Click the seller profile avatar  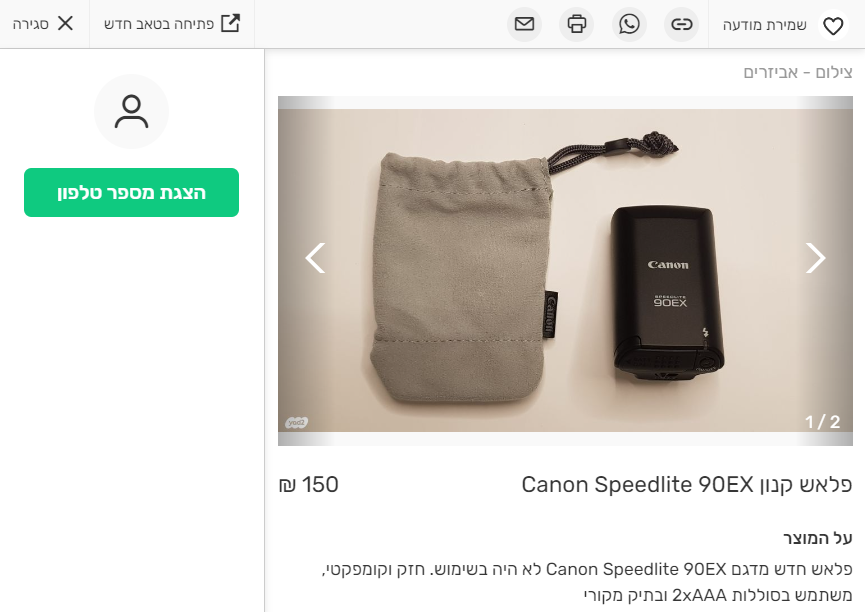(x=131, y=111)
